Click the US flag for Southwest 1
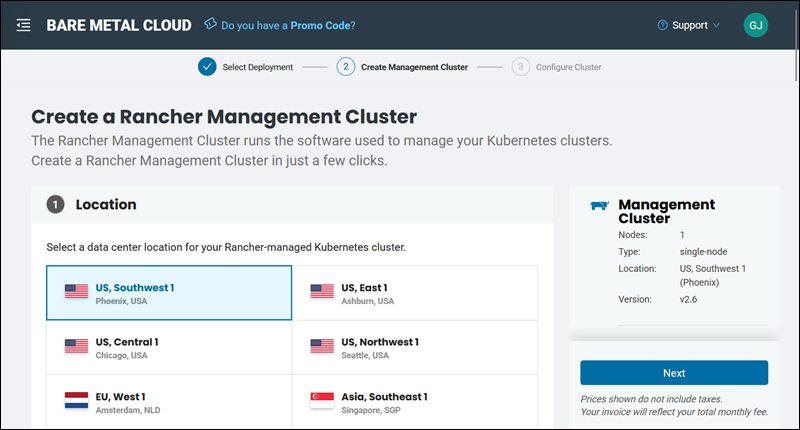Viewport: 800px width, 430px height. pos(77,291)
